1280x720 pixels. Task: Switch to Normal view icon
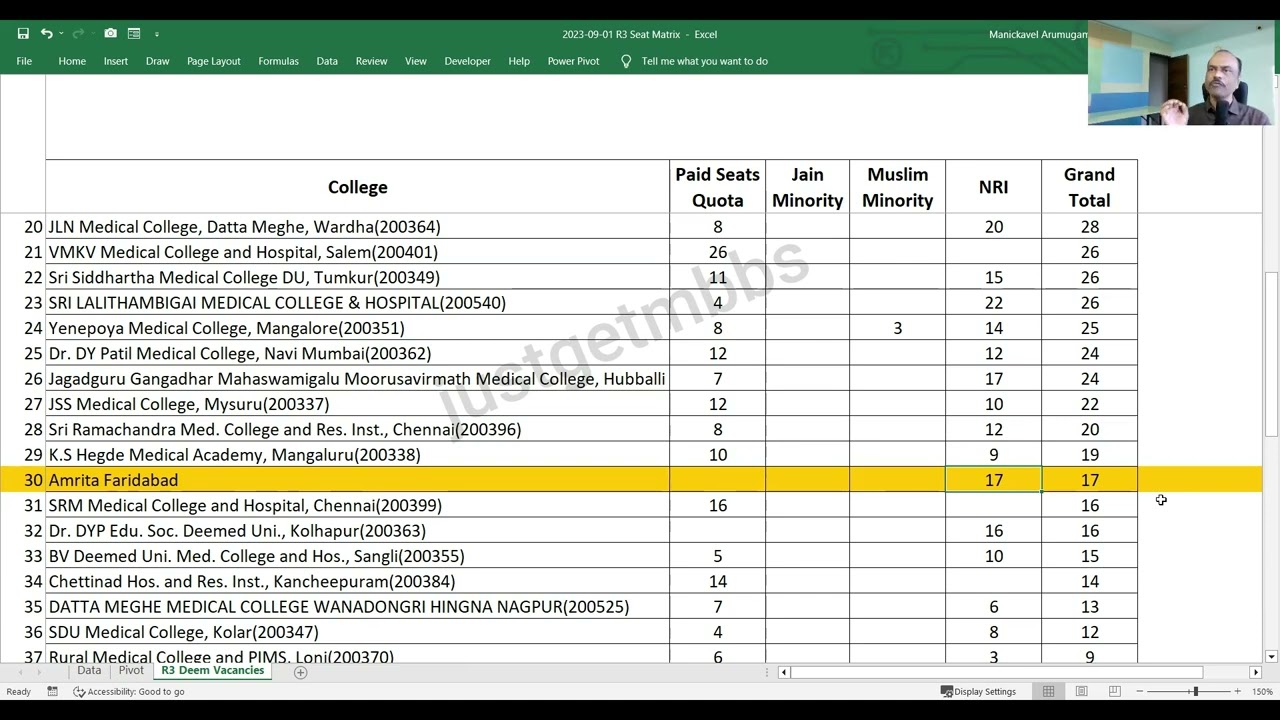pos(1048,691)
